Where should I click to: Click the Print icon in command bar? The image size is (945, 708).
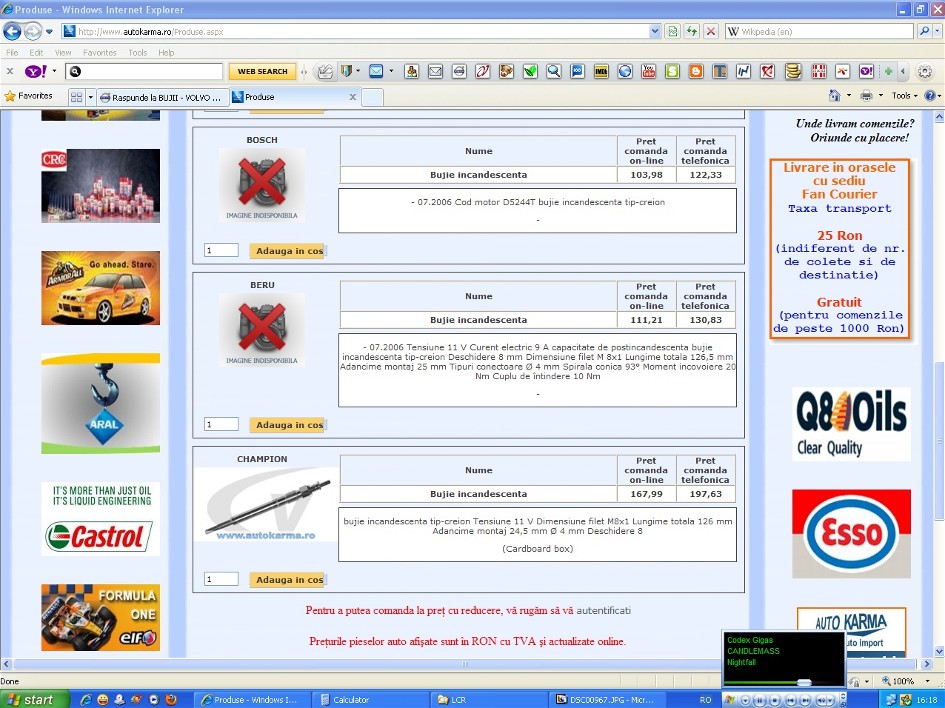(x=867, y=95)
